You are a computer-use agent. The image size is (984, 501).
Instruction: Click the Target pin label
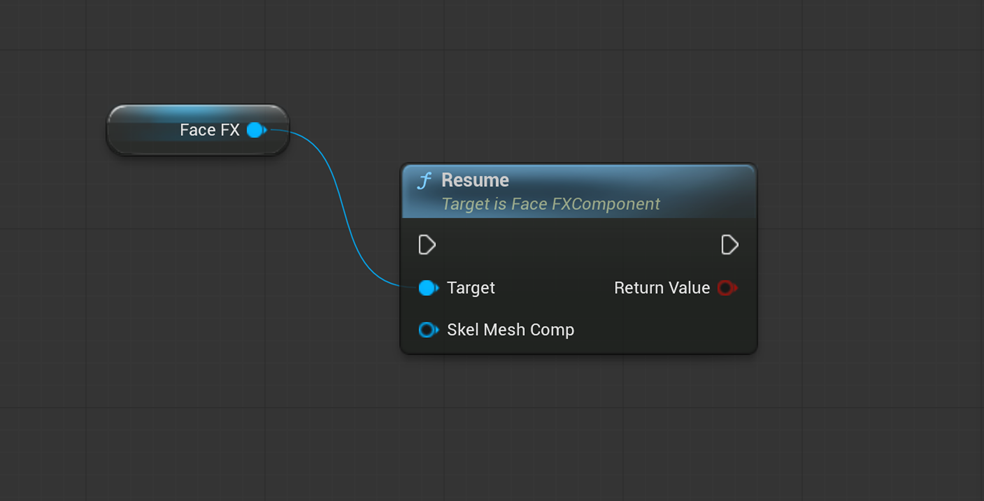point(471,288)
